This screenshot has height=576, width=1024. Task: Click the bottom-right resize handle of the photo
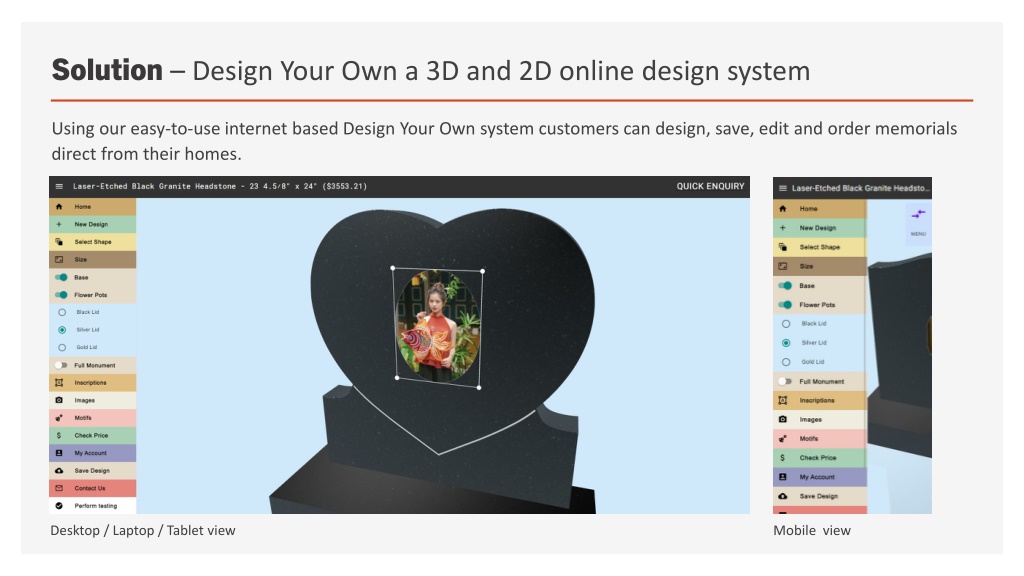click(x=479, y=388)
